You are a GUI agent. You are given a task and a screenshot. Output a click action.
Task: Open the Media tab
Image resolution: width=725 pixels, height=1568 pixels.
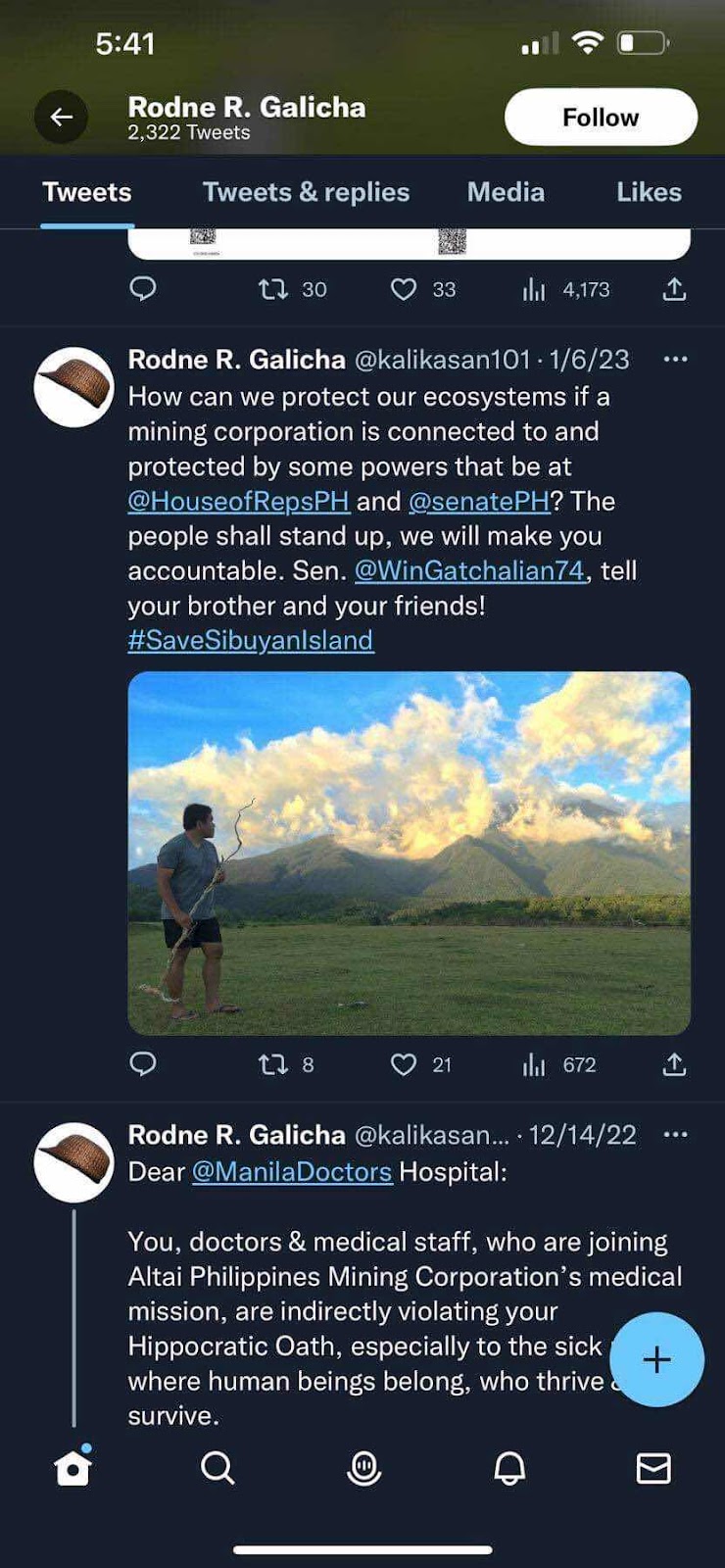coord(506,192)
